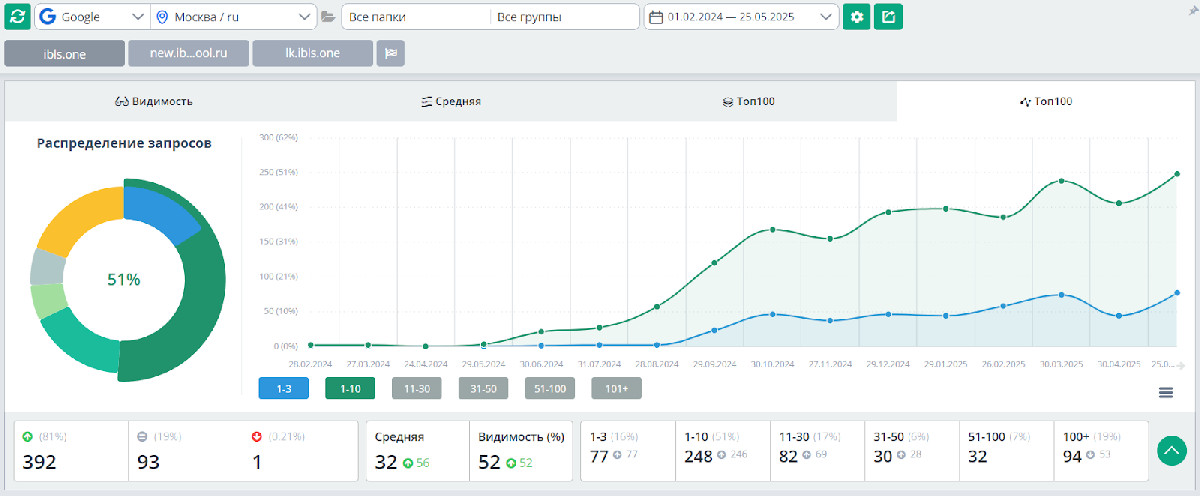The image size is (1200, 496).
Task: Click the export share icon
Action: 888,17
